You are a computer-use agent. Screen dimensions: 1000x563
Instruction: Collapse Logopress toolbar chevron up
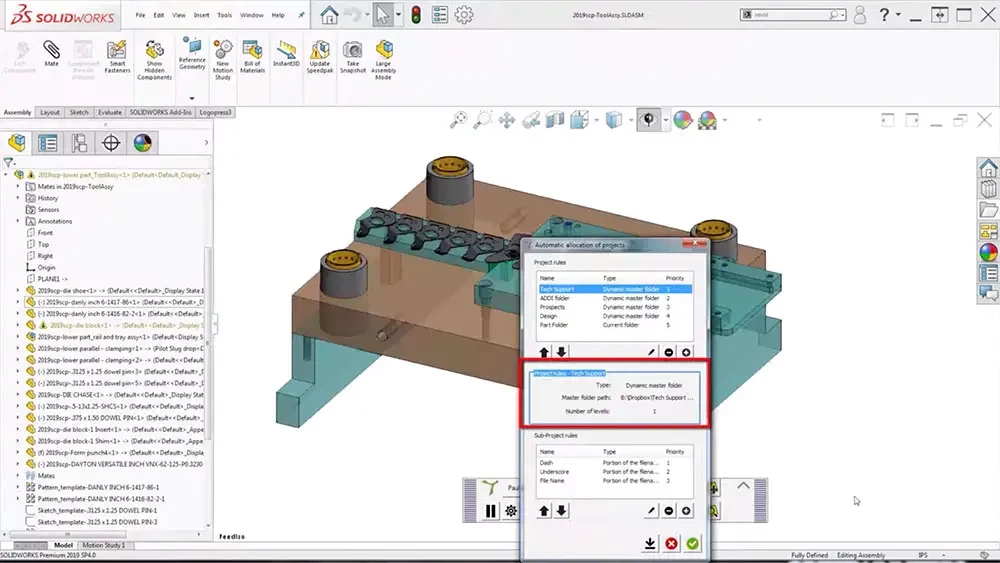click(x=744, y=486)
